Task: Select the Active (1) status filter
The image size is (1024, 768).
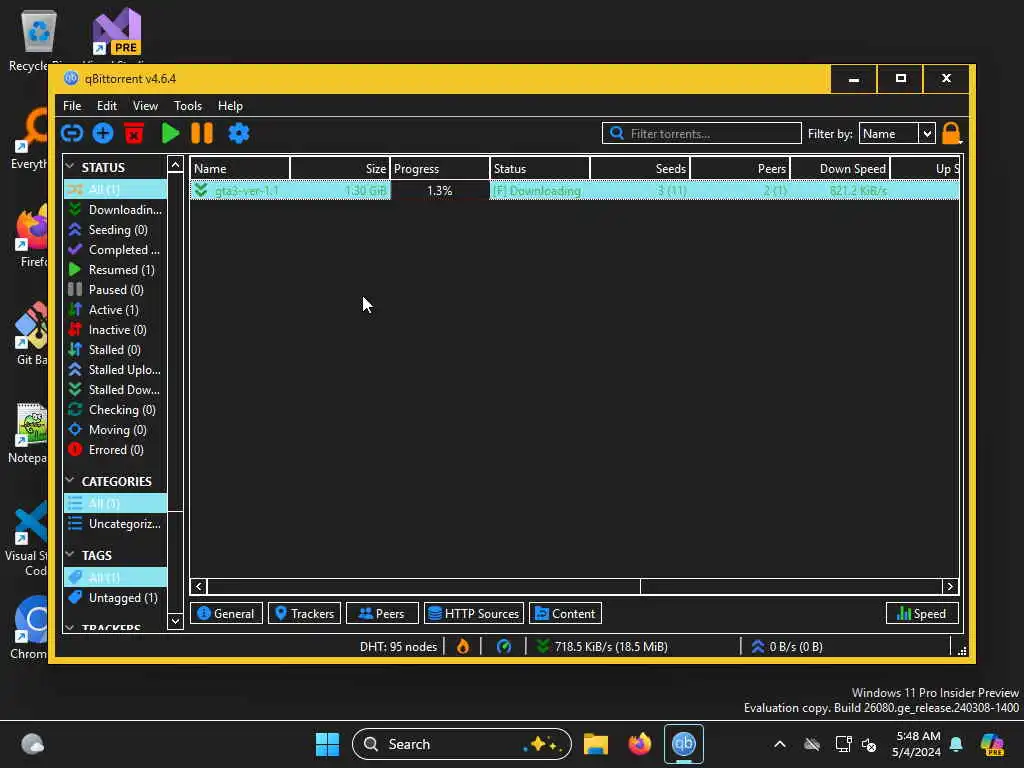Action: click(x=115, y=310)
